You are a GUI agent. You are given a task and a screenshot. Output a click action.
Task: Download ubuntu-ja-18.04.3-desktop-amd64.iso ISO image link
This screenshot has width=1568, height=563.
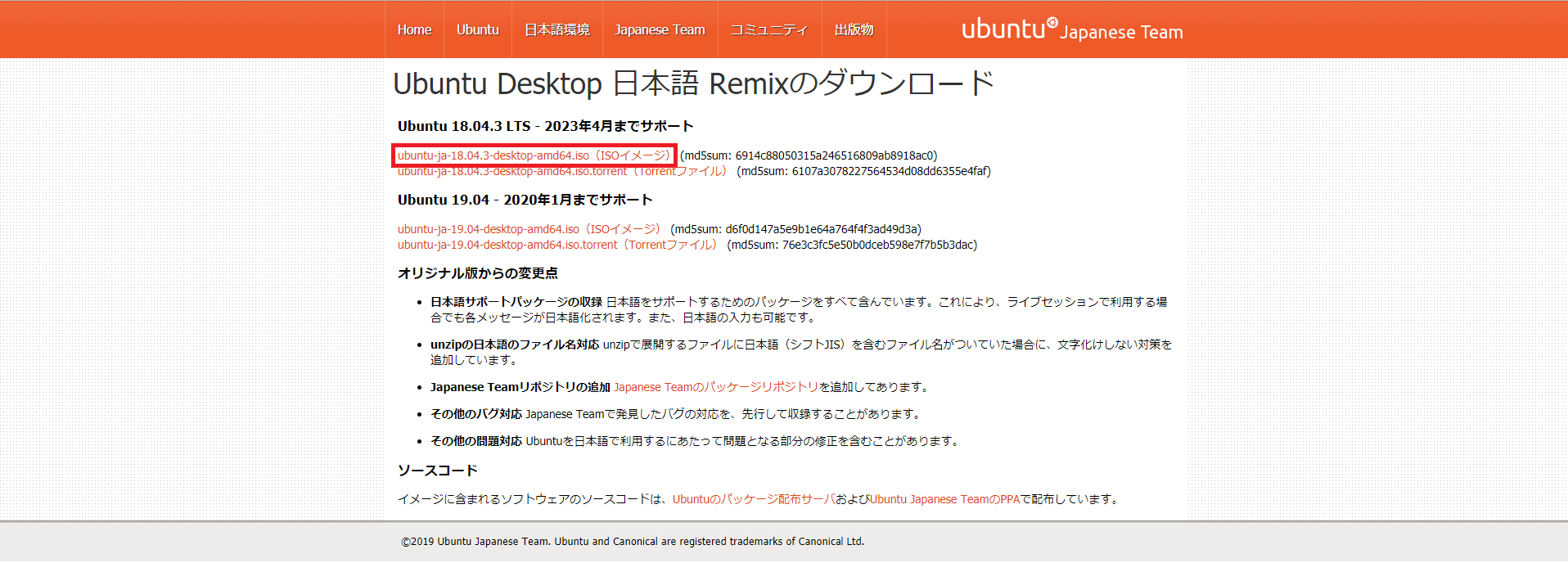point(534,155)
